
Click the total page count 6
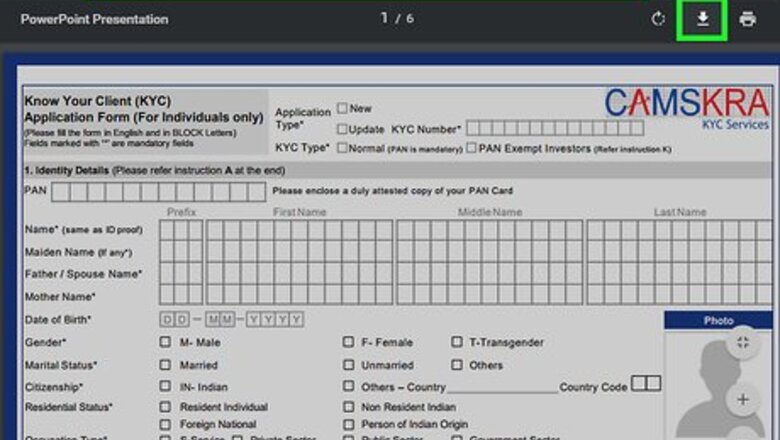coord(409,19)
